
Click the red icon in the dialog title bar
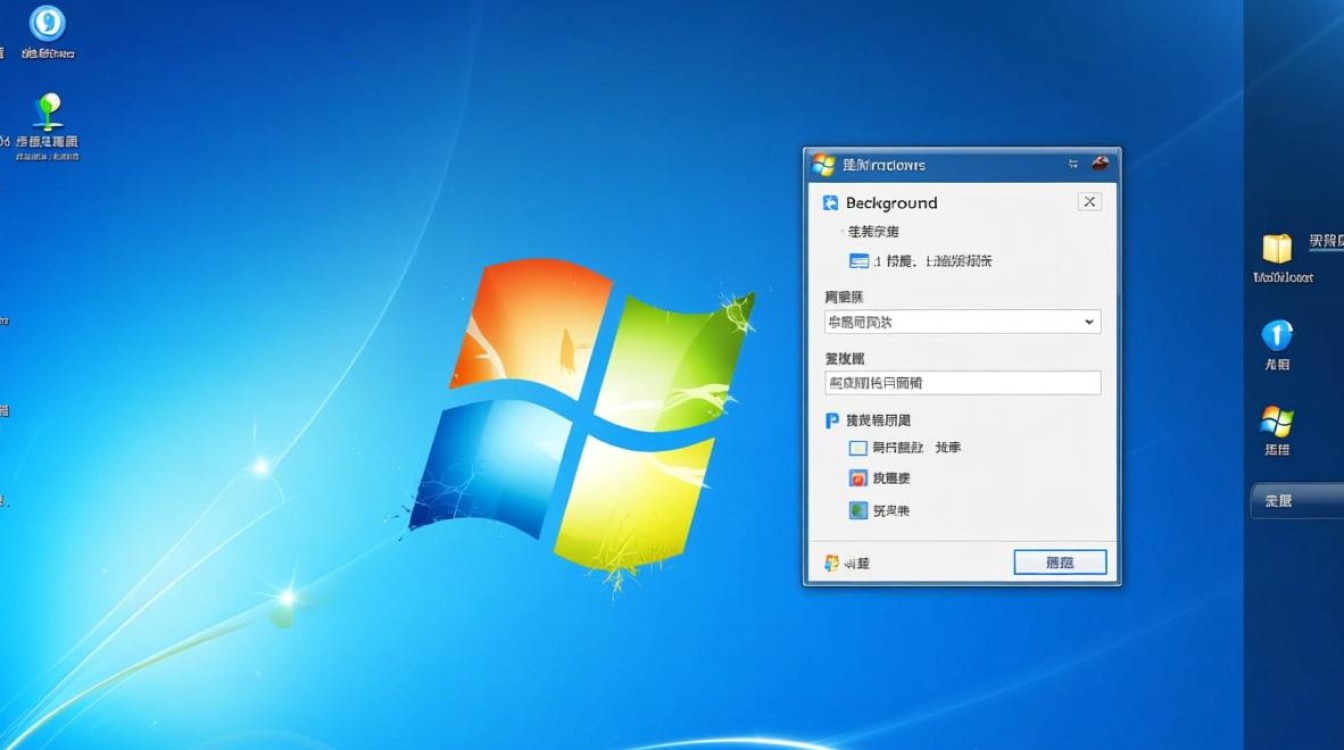tap(1101, 163)
